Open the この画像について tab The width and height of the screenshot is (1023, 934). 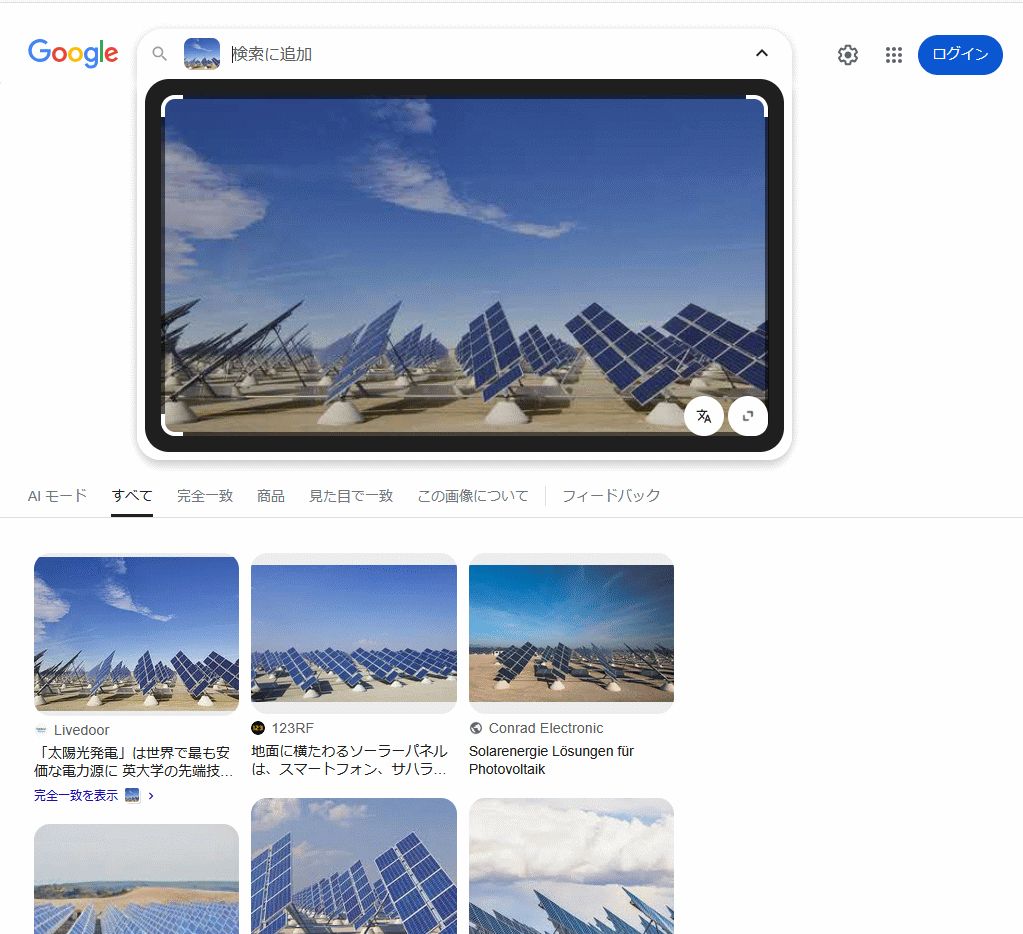click(473, 496)
